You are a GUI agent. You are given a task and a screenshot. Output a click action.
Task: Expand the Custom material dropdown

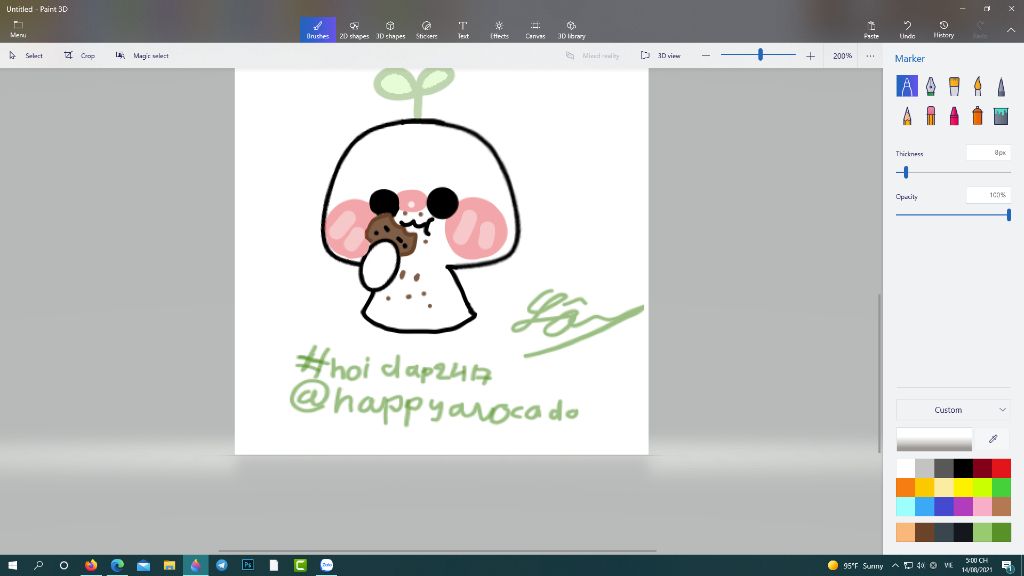tap(953, 410)
